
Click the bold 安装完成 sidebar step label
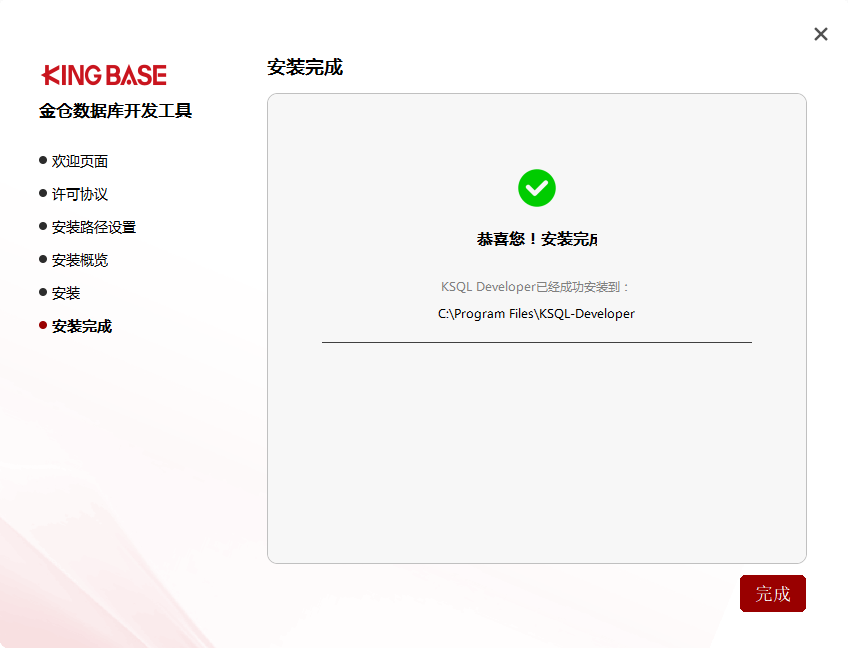coord(82,326)
